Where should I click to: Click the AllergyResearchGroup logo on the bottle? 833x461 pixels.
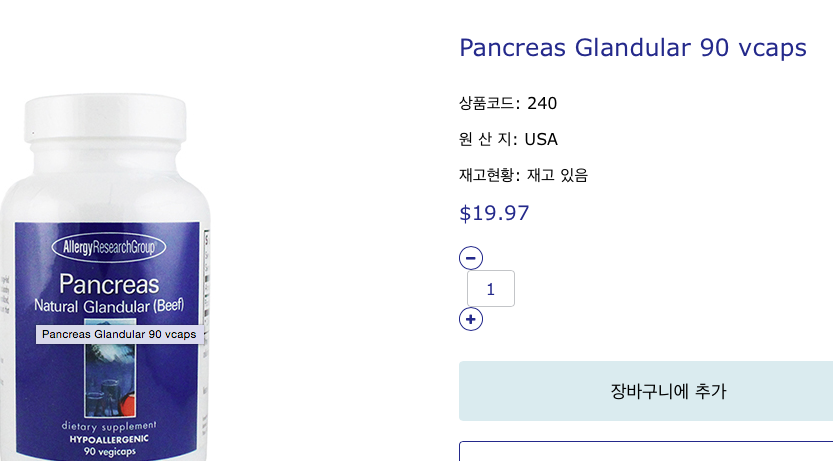[x=109, y=247]
